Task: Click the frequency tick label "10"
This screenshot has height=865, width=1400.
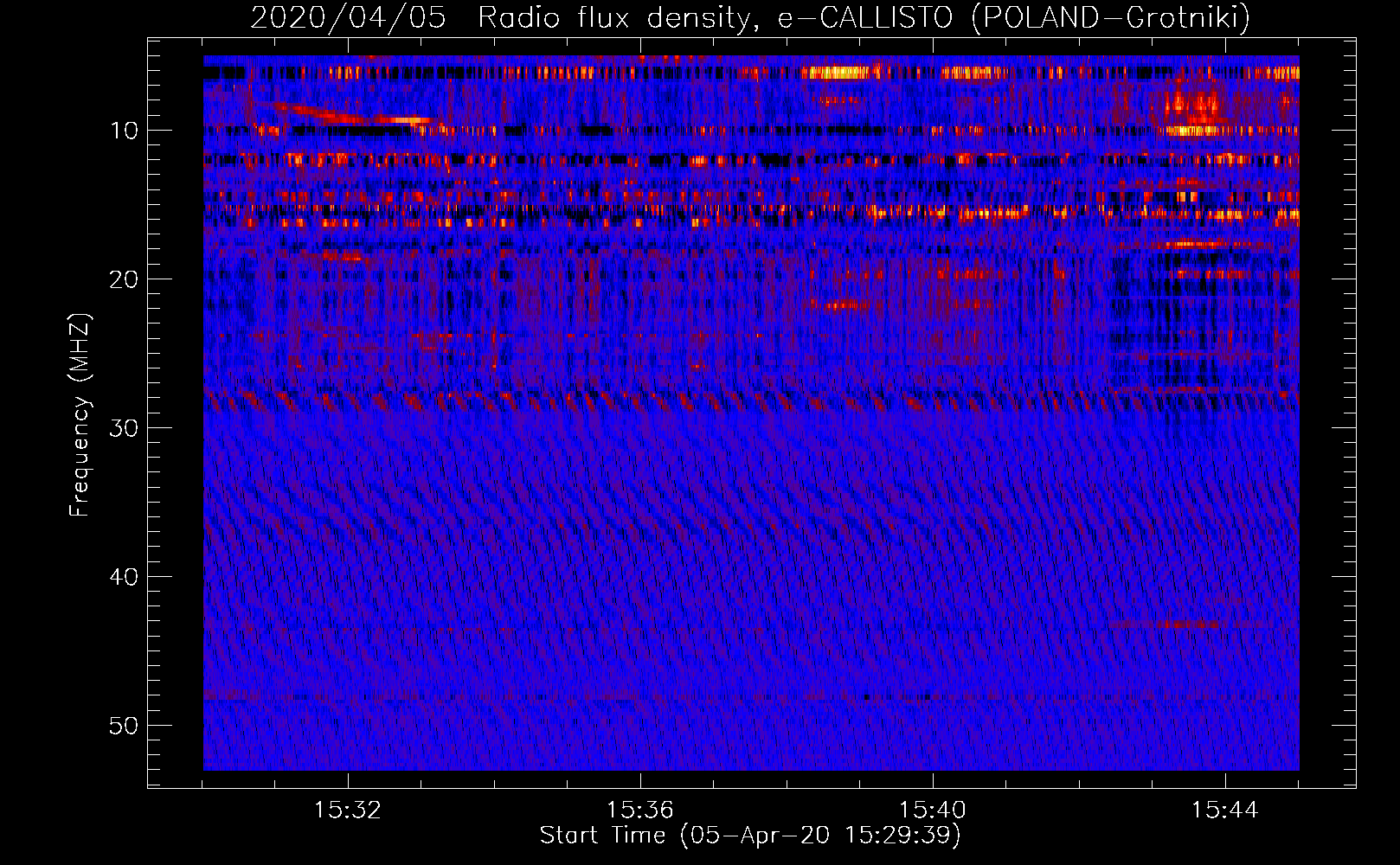Action: point(124,131)
